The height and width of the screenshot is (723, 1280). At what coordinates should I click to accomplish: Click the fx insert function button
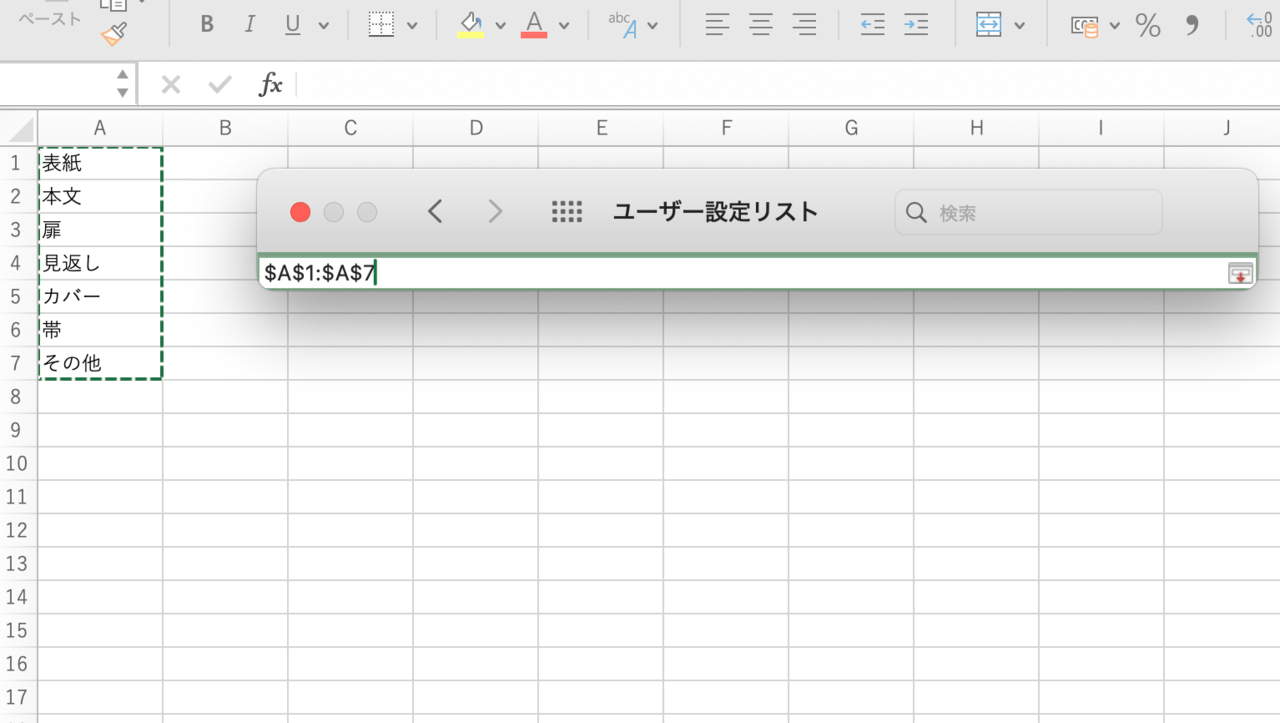pyautogui.click(x=270, y=85)
